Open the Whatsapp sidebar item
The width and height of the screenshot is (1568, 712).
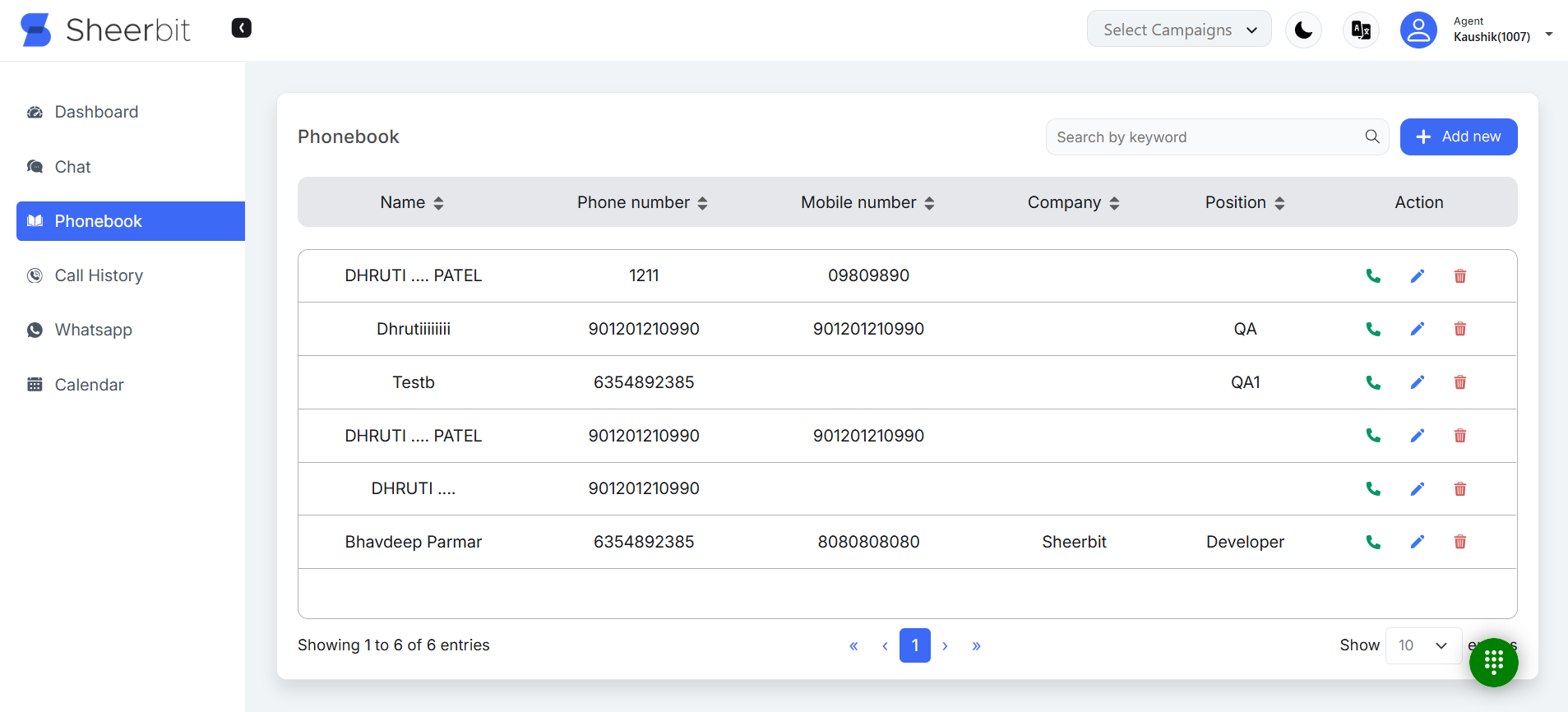coord(93,330)
